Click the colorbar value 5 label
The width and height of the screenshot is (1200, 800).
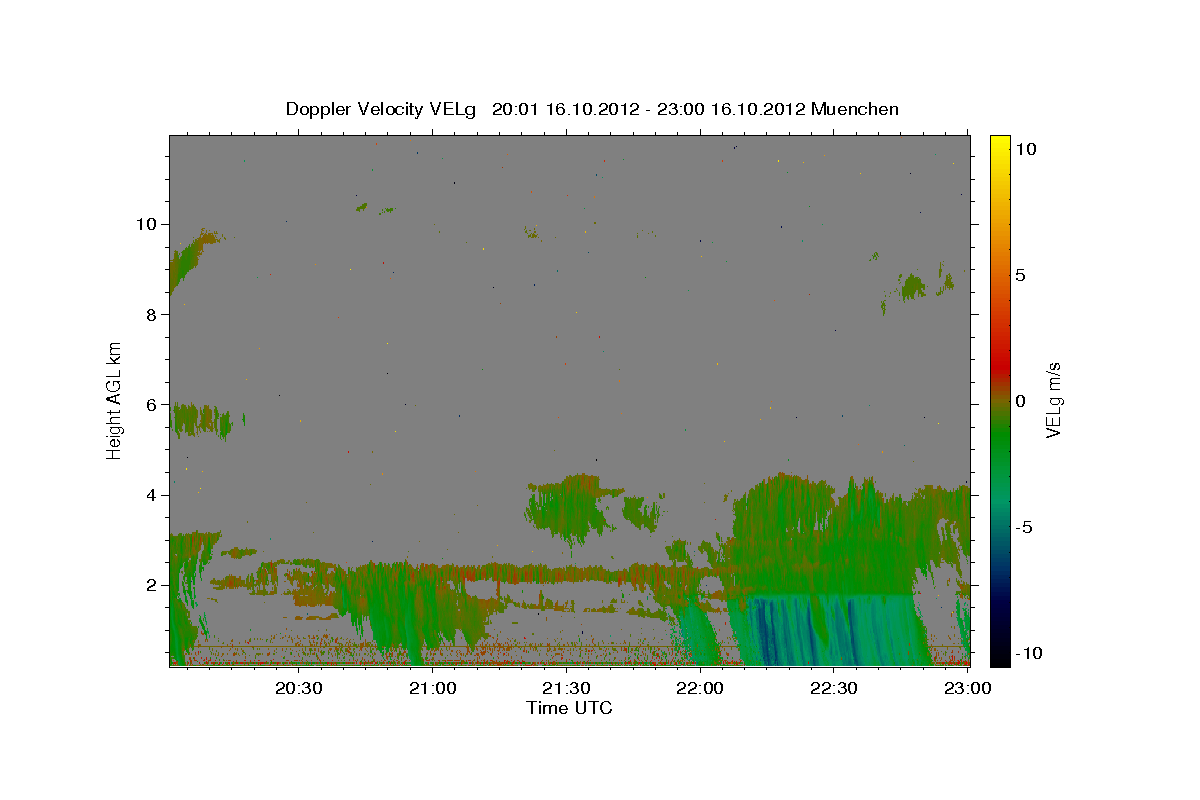point(1020,275)
